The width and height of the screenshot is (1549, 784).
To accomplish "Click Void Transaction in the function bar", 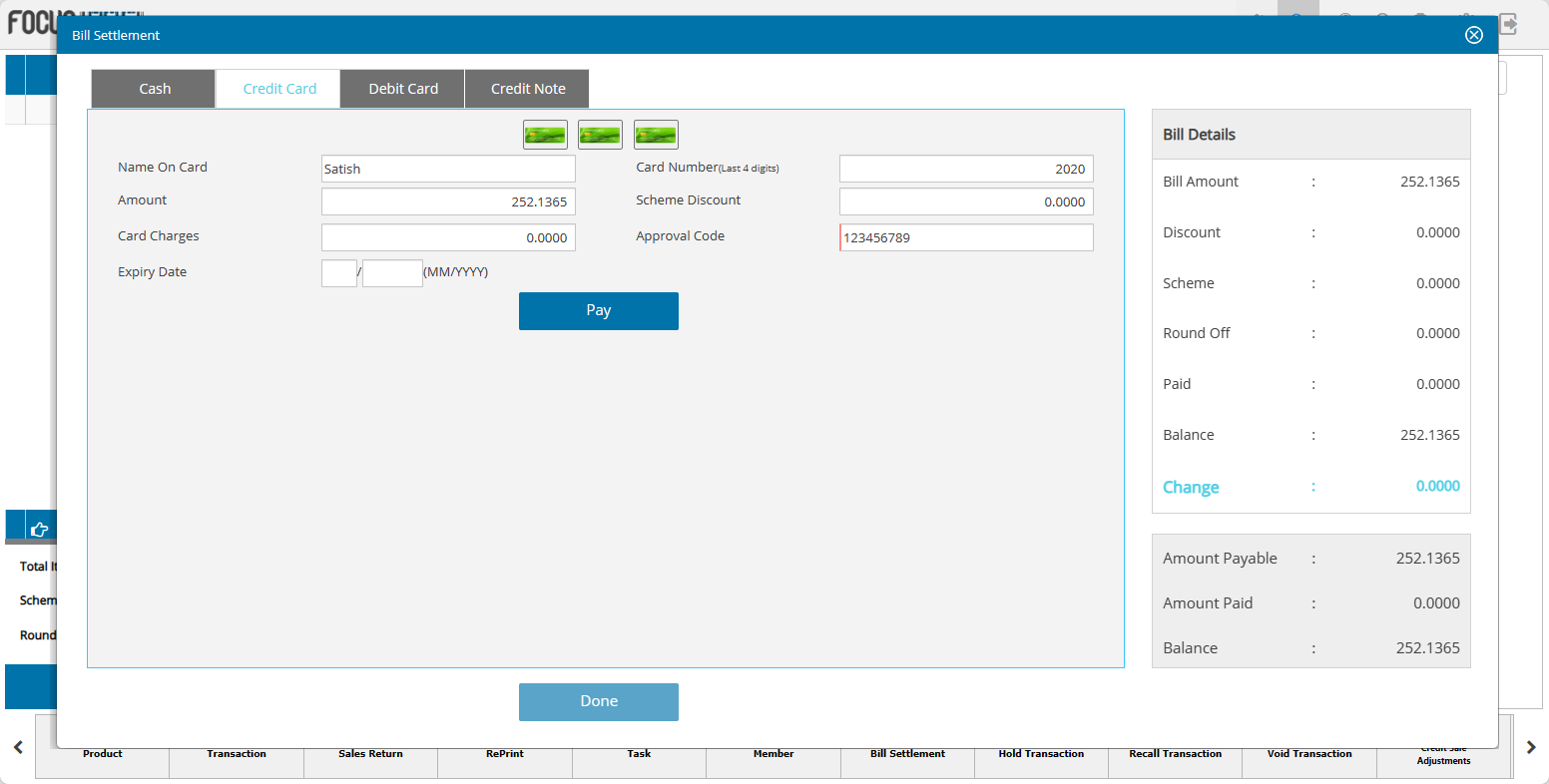I will pyautogui.click(x=1309, y=754).
